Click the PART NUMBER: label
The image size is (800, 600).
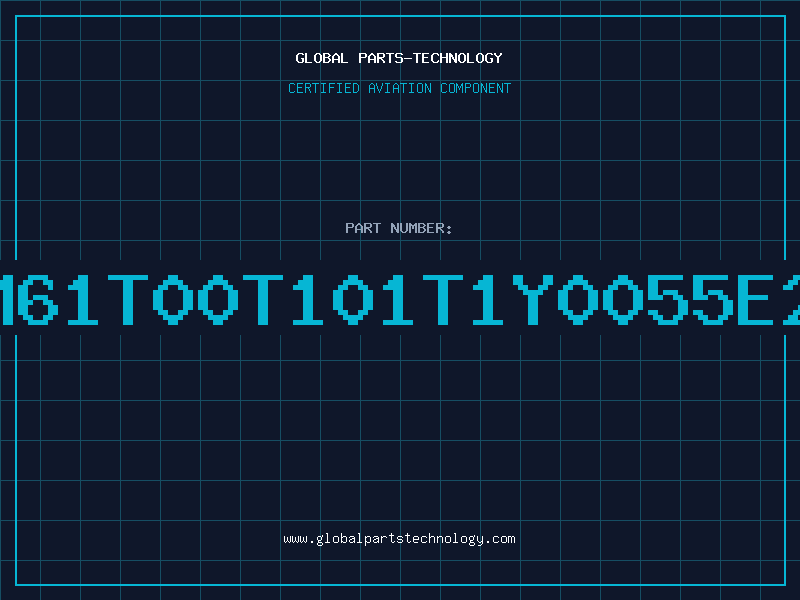pyautogui.click(x=399, y=228)
